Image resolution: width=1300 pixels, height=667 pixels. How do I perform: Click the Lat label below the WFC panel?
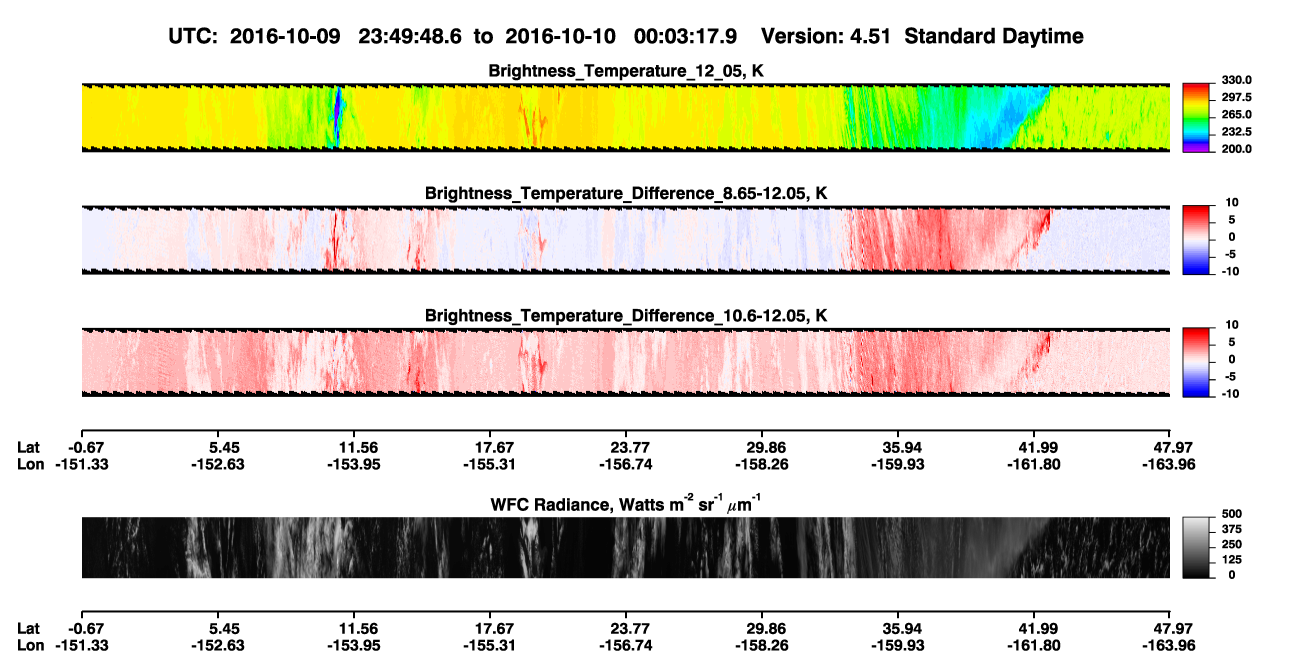coord(29,629)
